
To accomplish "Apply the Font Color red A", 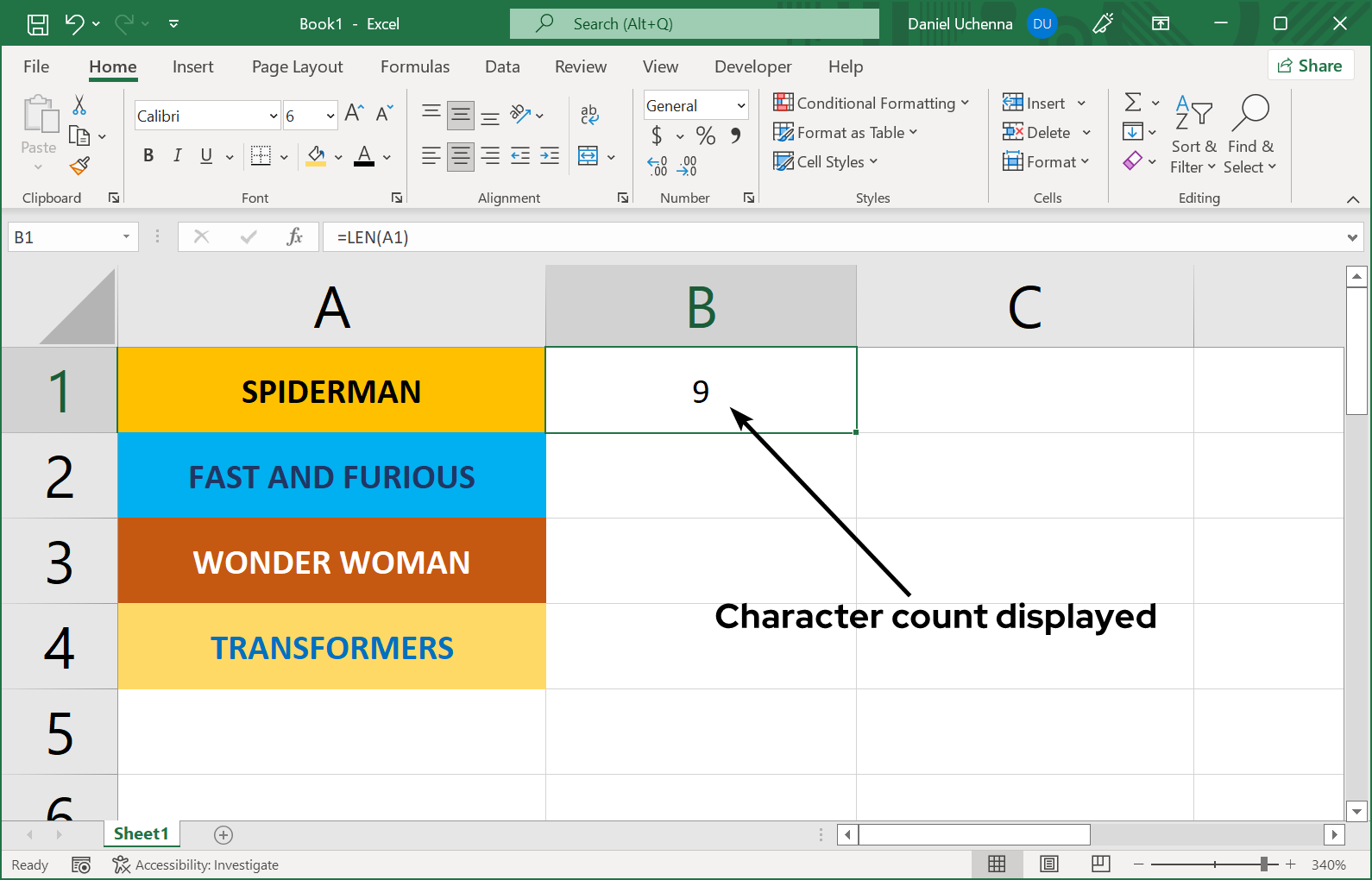I will coord(364,155).
